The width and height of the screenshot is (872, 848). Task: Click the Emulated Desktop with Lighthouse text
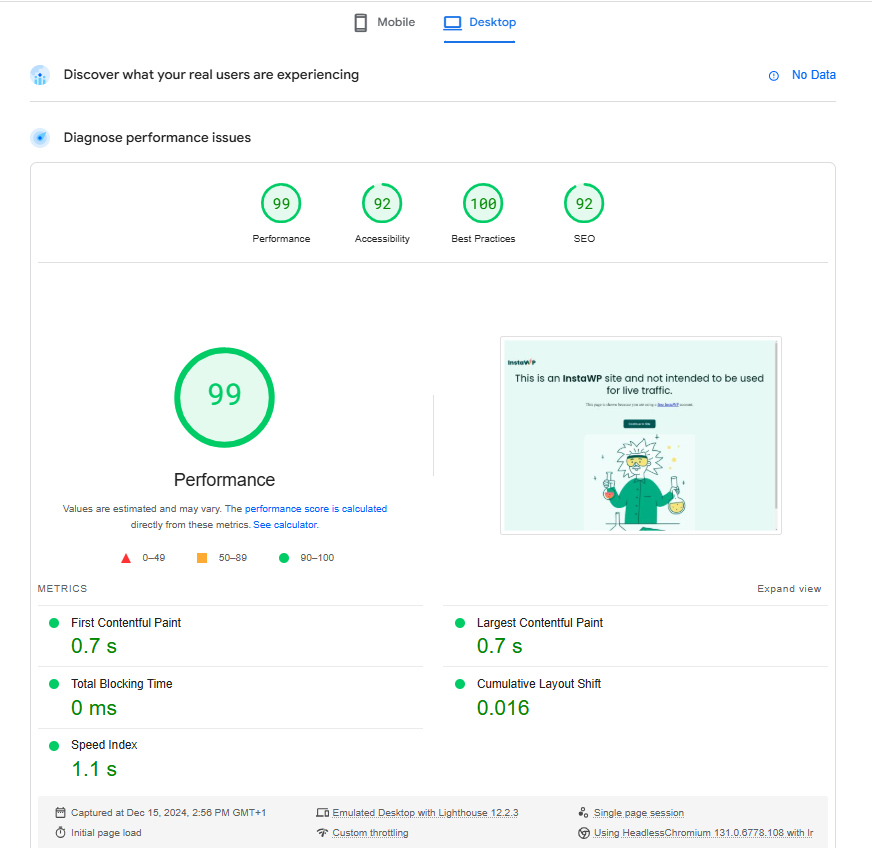coord(425,813)
